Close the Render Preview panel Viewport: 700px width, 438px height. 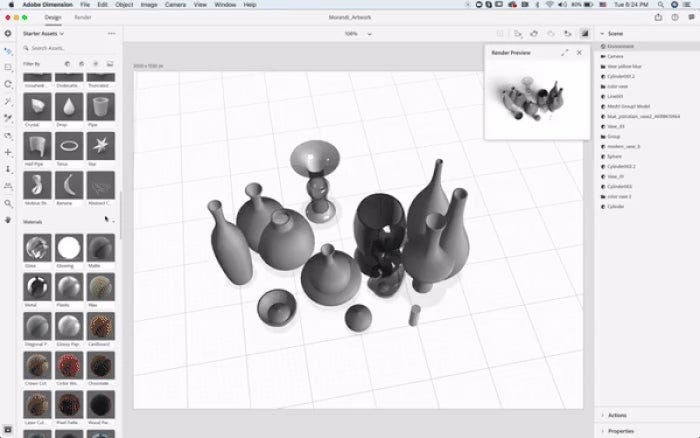579,53
